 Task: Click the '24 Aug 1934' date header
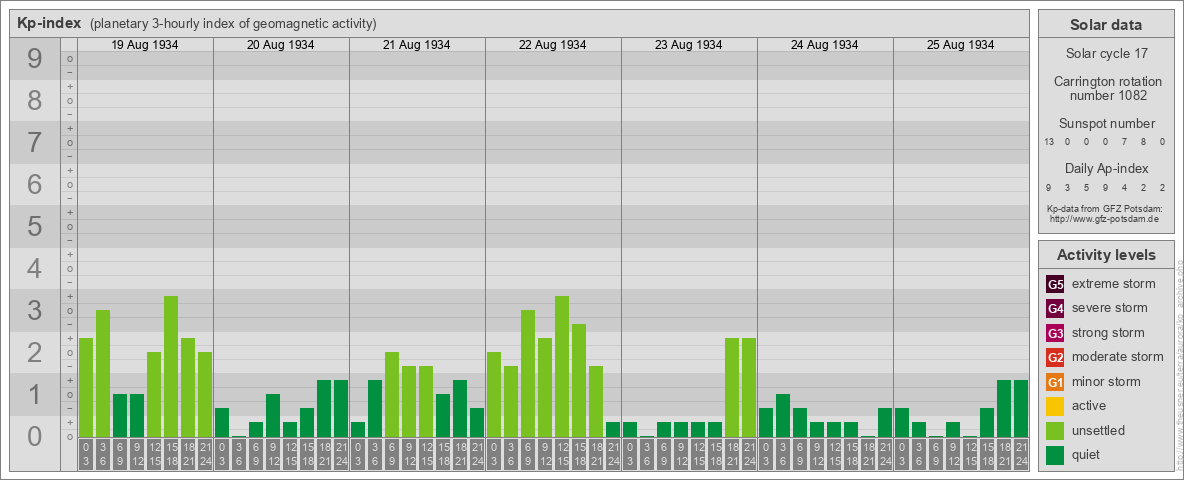click(x=825, y=45)
